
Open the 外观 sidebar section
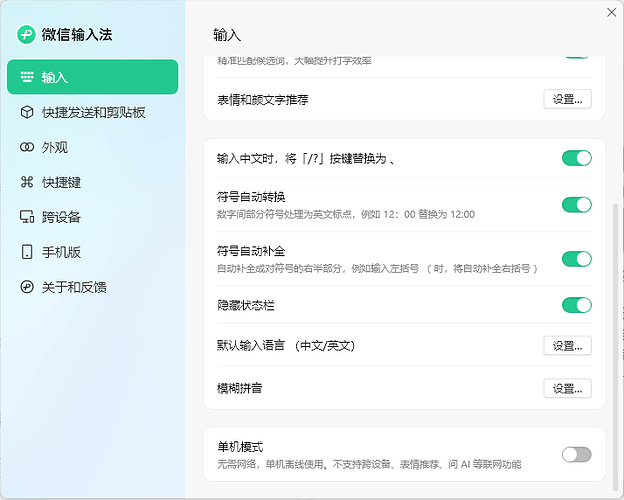(x=55, y=147)
